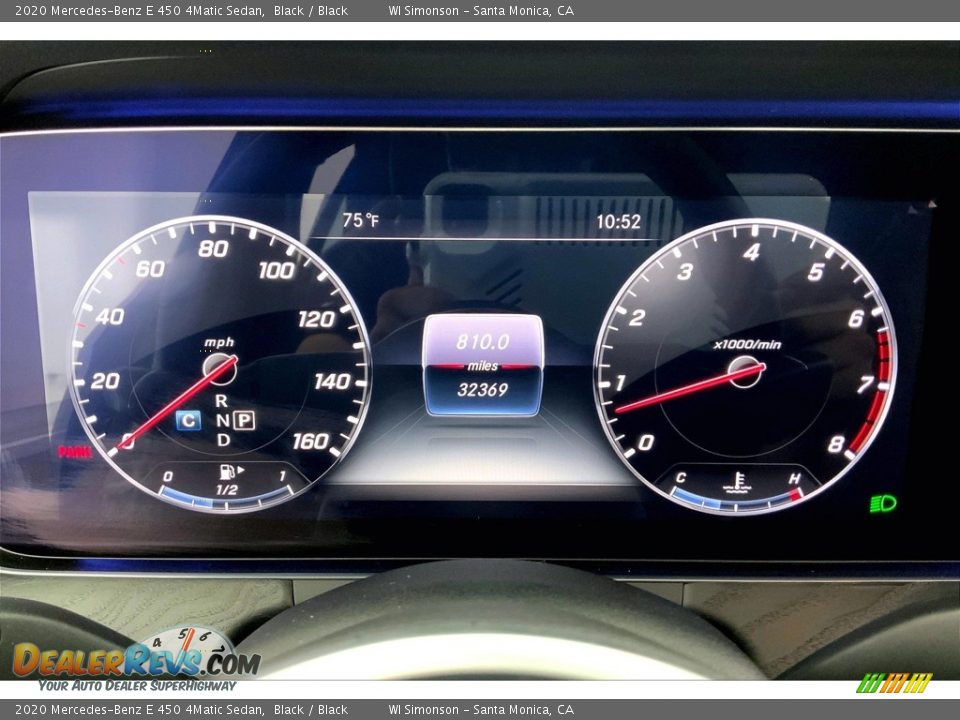Click the coolant temperature icon
The width and height of the screenshot is (960, 720).
point(738,482)
